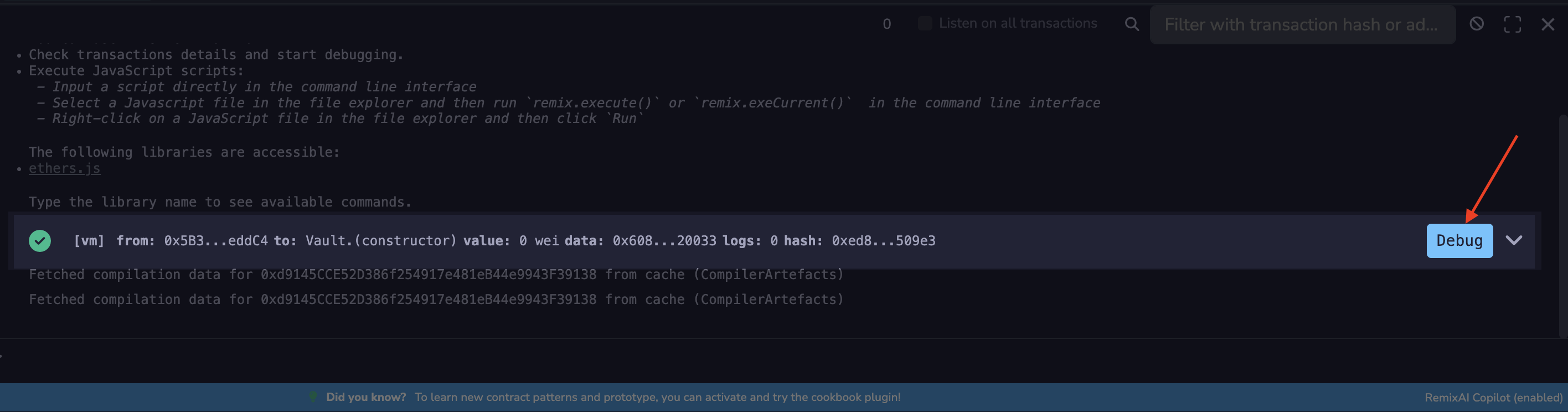Click 'Execute JavaScript scripts:' line
This screenshot has height=412, width=1568.
tap(136, 70)
